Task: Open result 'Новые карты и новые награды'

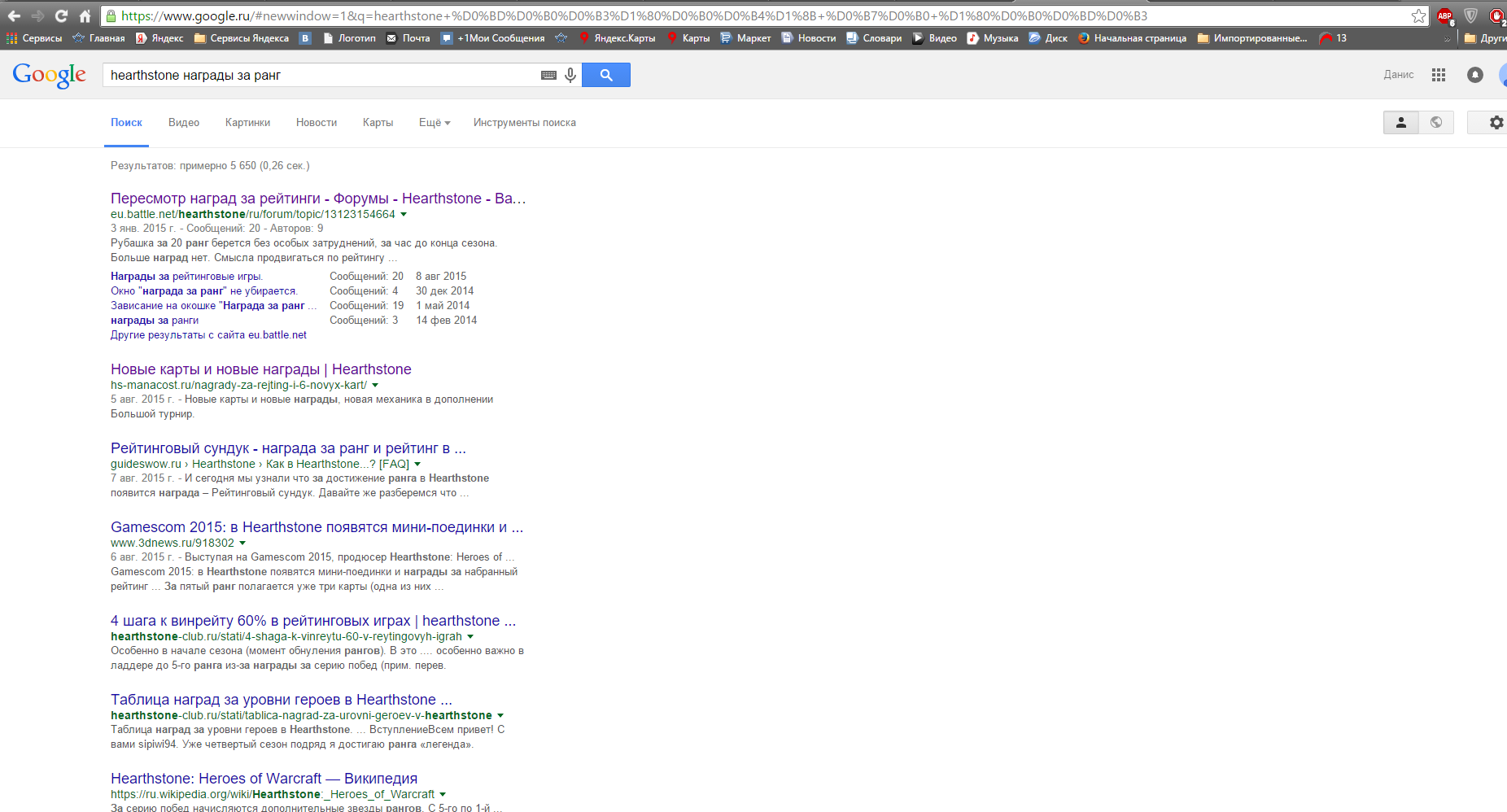Action: [x=261, y=369]
